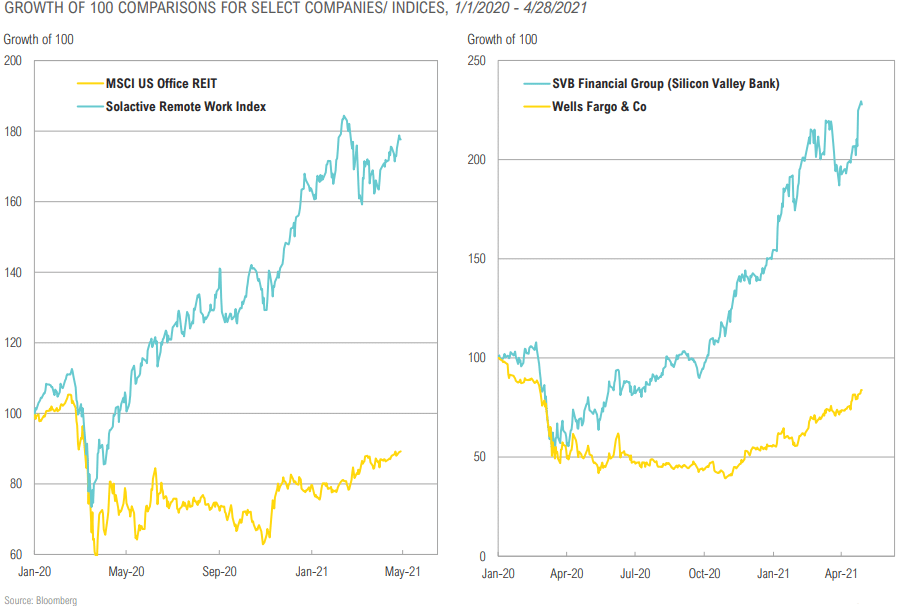Viewport: 906px width, 609px height.
Task: Click the May-21 label on left chart axis
Action: pos(403,571)
